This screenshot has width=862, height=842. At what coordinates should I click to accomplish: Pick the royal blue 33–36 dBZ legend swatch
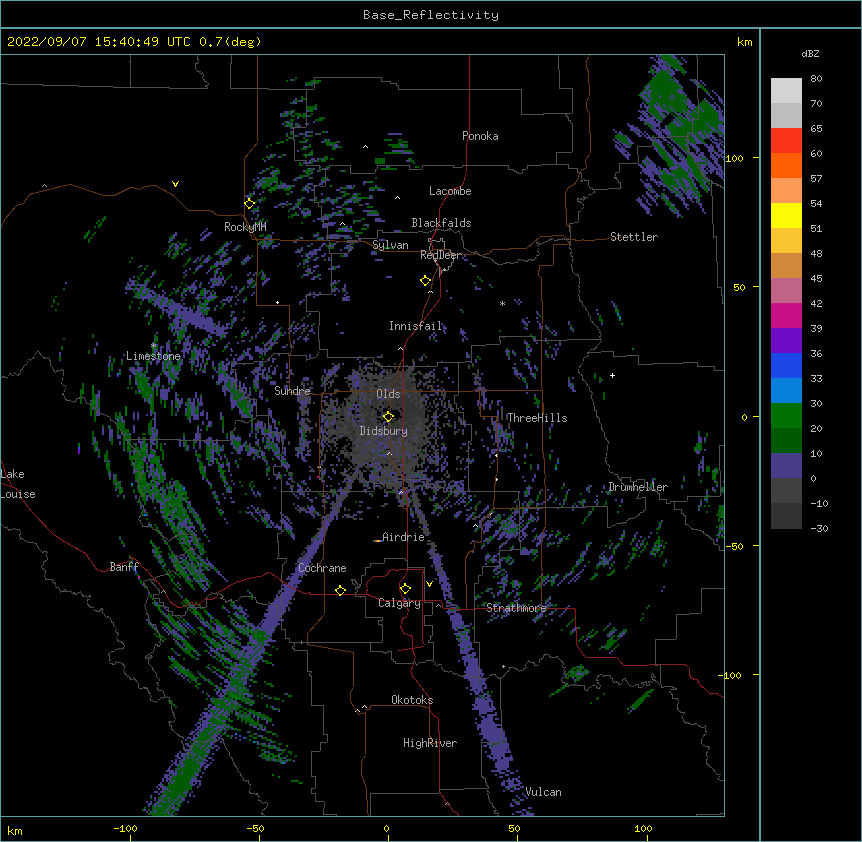786,365
